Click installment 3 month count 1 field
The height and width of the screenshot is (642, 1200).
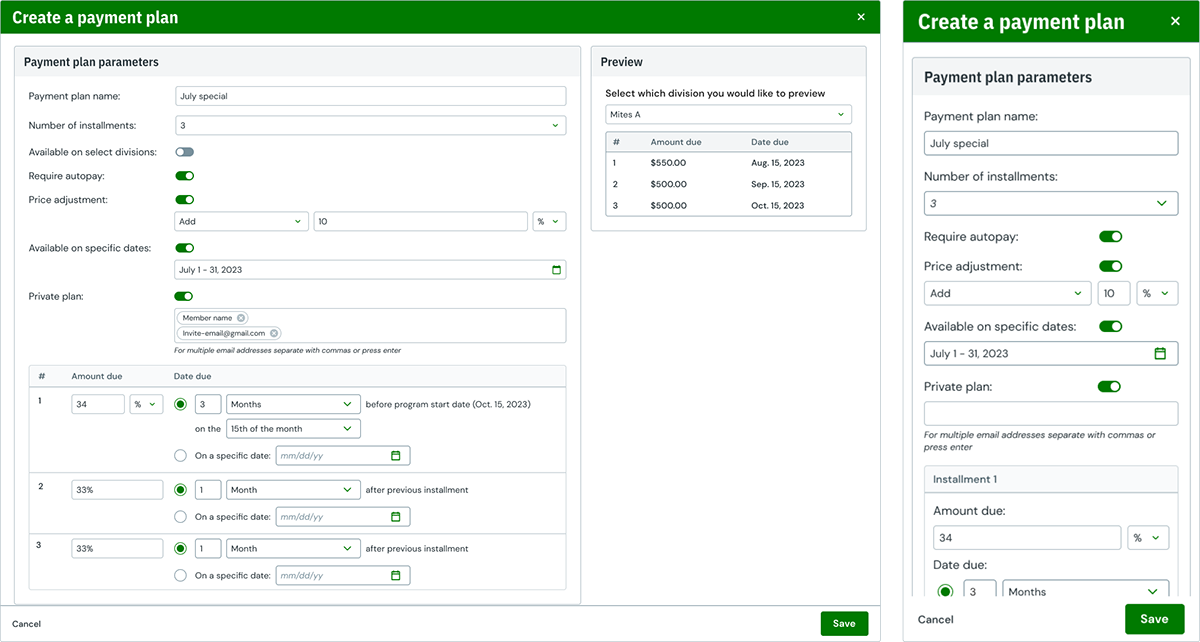[x=208, y=549]
